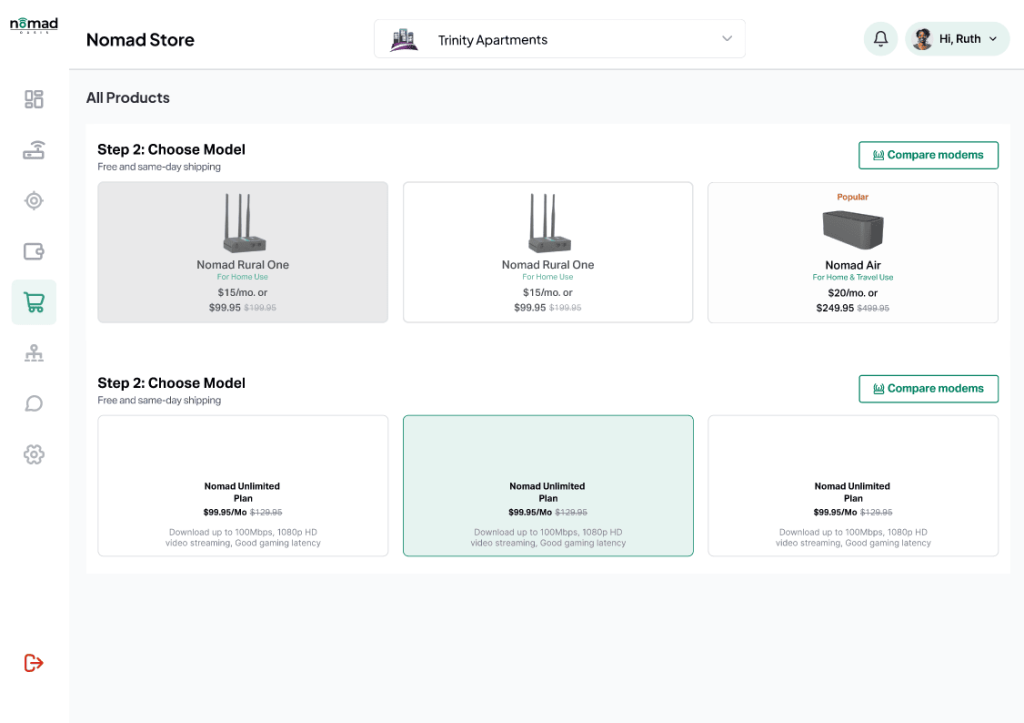
Task: Click Compare modems in Step 2 plans section
Action: coord(928,388)
